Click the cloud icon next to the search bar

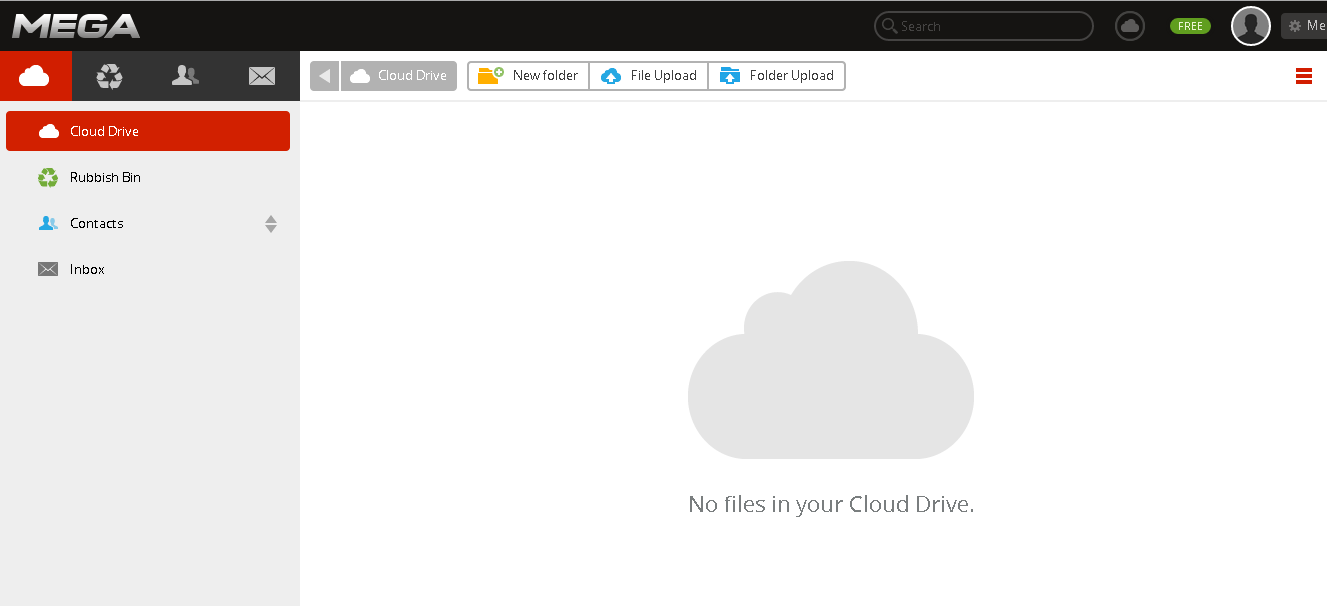[1129, 25]
